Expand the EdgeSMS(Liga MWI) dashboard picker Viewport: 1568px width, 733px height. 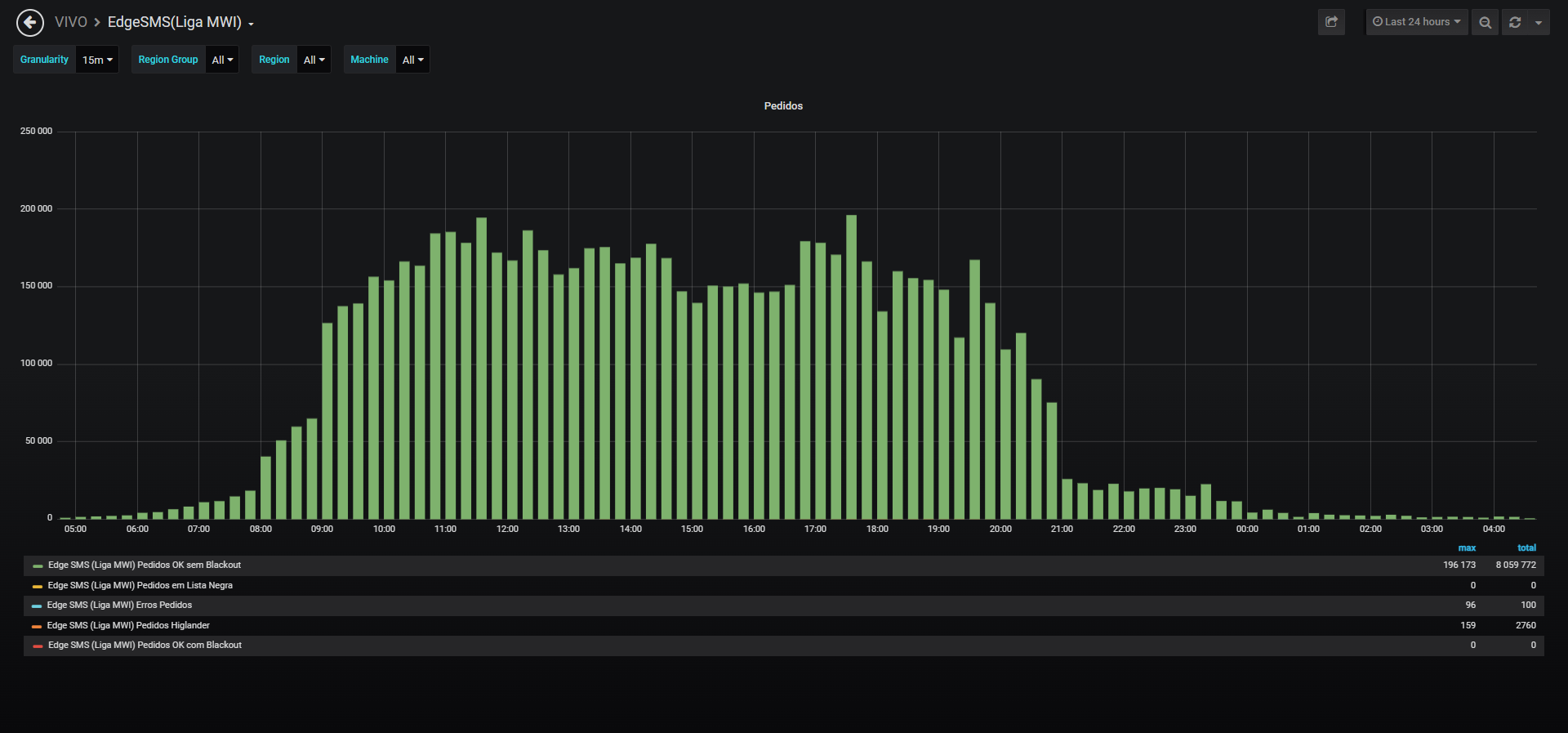(180, 22)
